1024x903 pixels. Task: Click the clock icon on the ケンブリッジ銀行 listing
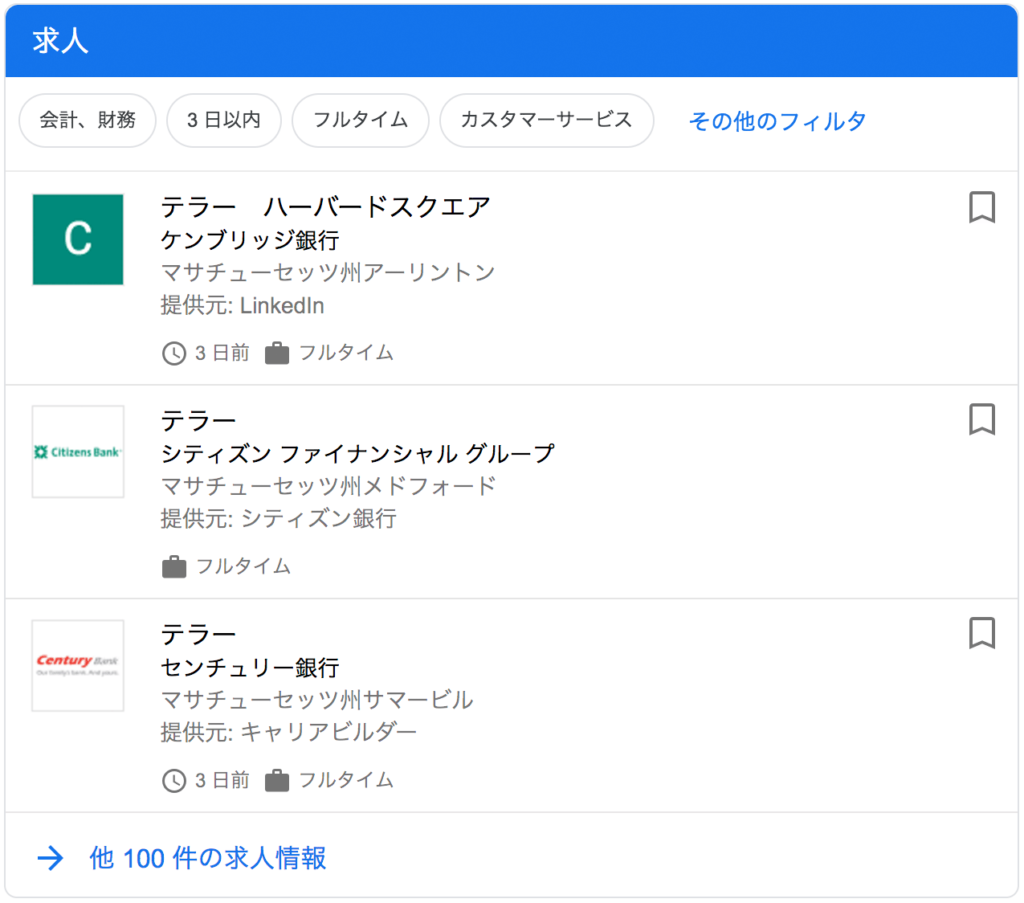[174, 353]
